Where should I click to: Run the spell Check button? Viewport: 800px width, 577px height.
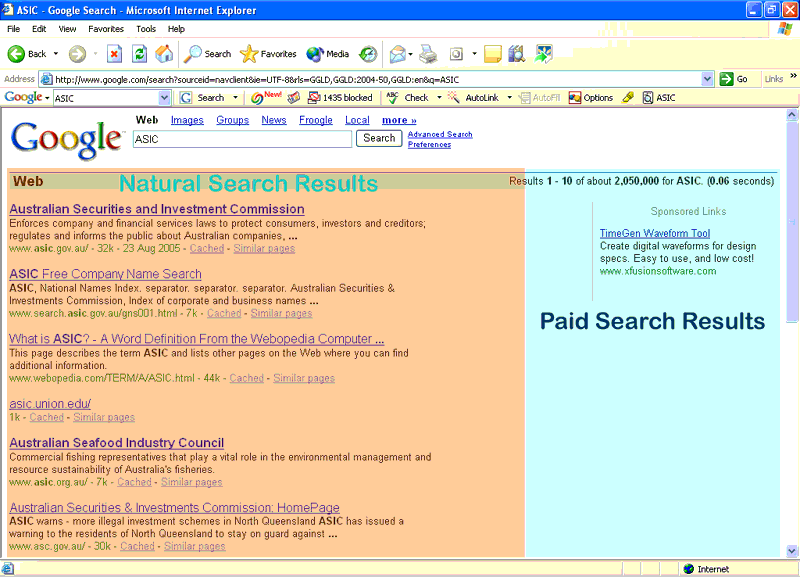click(407, 97)
